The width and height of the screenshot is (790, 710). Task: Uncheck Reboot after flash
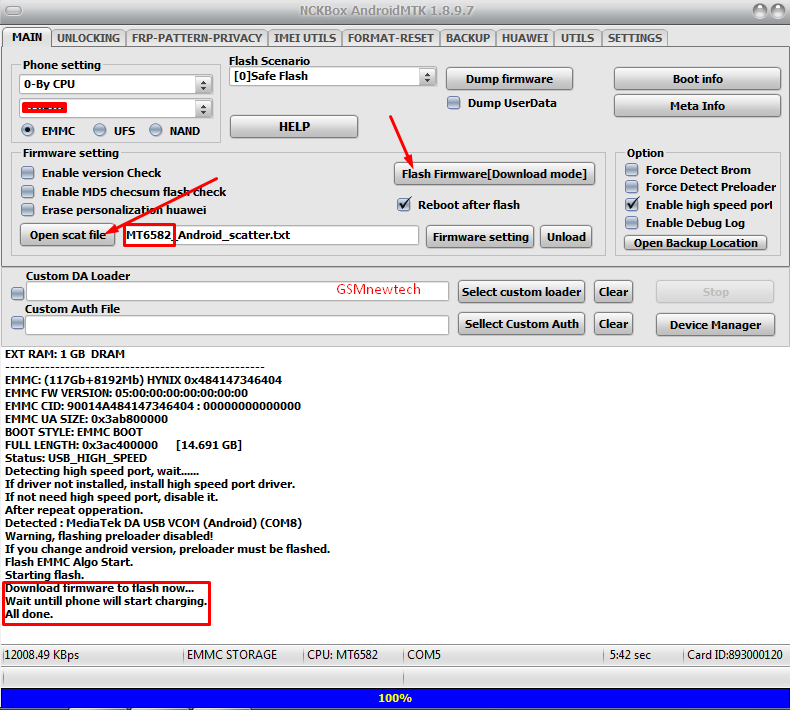pyautogui.click(x=404, y=204)
